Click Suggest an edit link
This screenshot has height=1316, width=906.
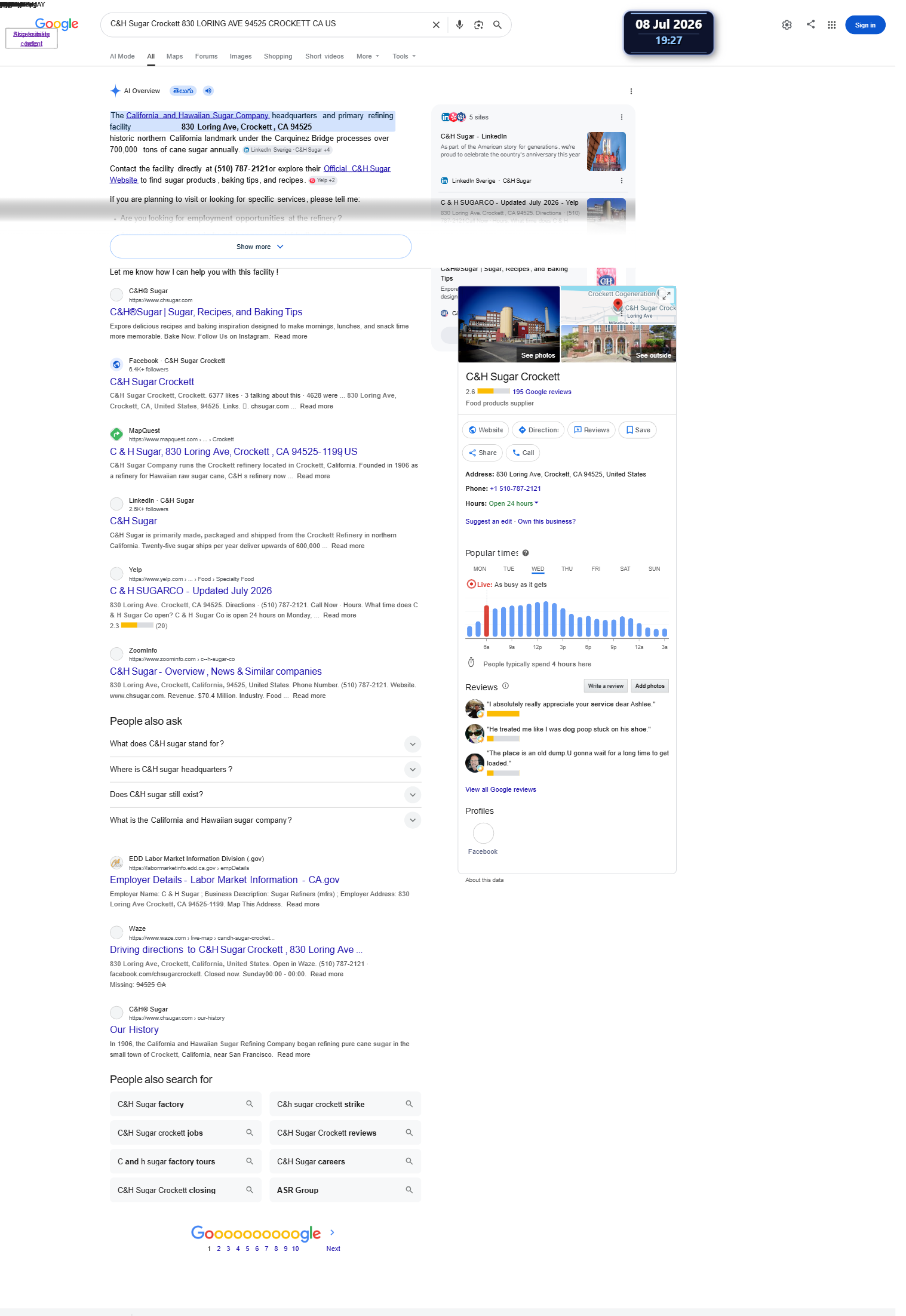(x=489, y=521)
